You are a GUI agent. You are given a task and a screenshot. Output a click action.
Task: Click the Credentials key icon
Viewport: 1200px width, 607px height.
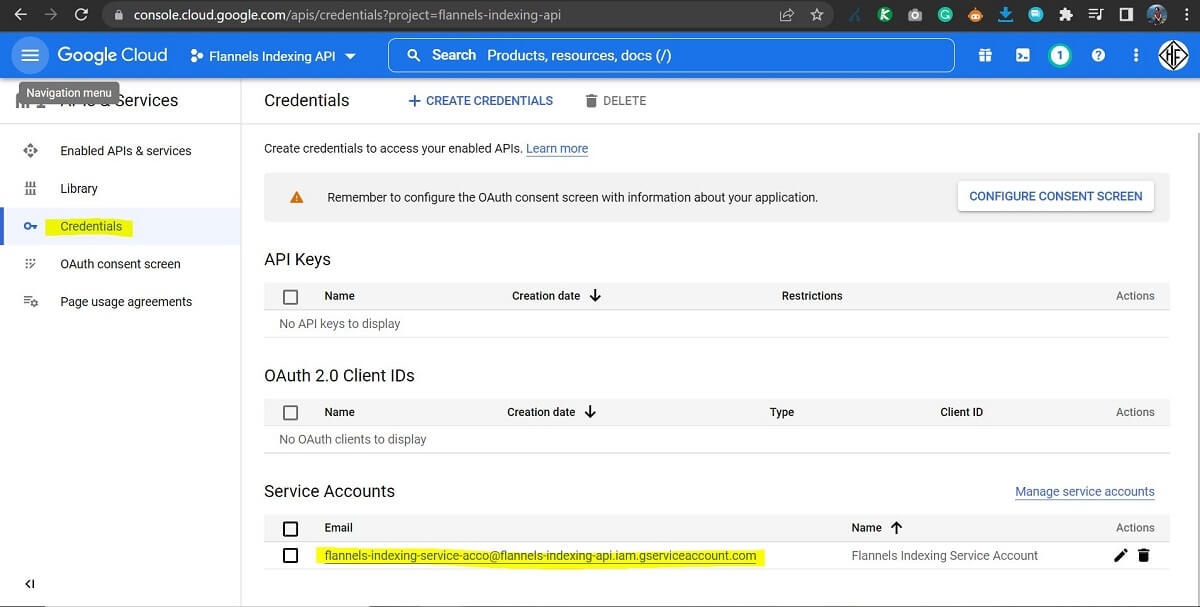(30, 227)
